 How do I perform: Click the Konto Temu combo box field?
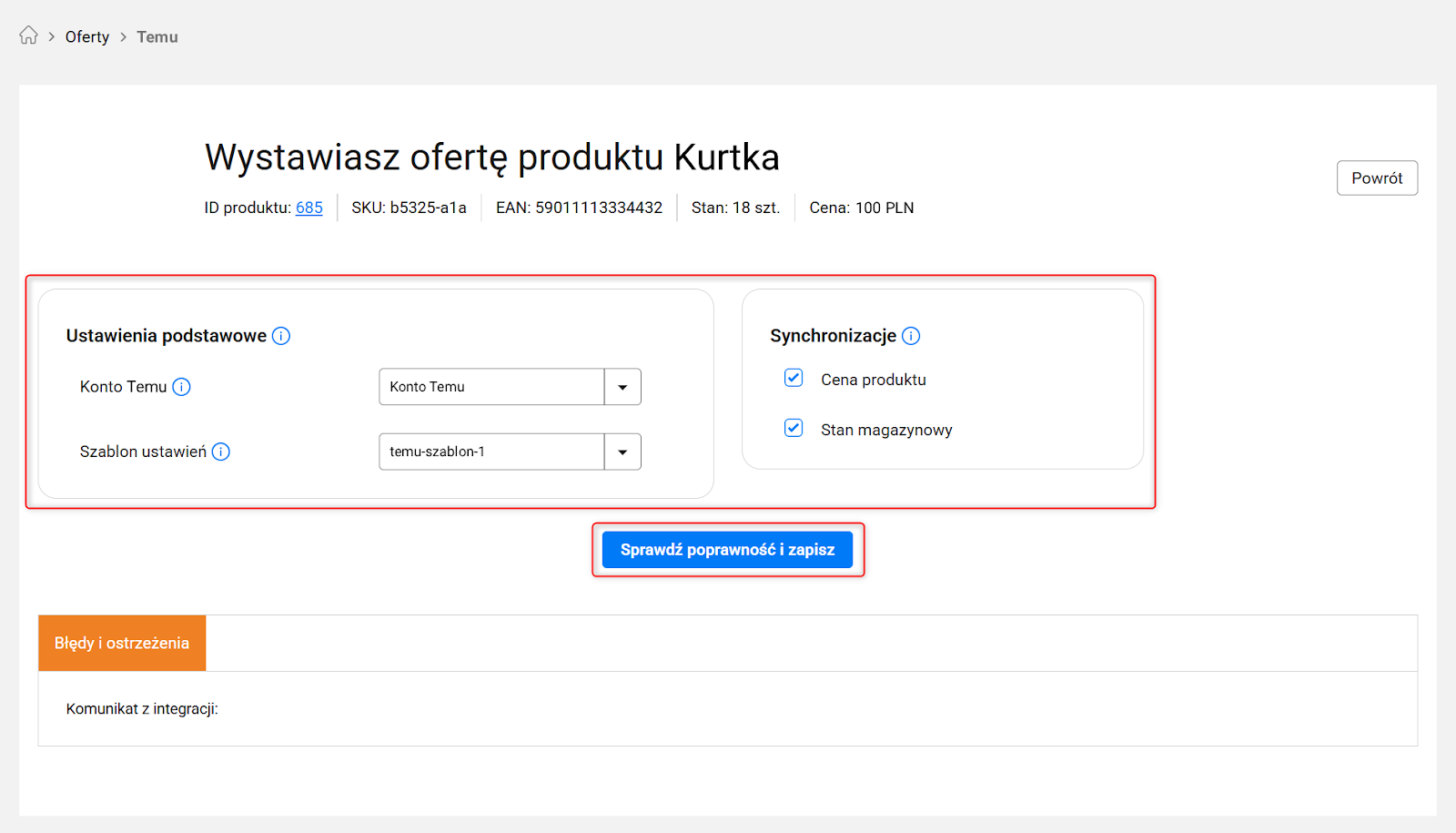pos(491,387)
